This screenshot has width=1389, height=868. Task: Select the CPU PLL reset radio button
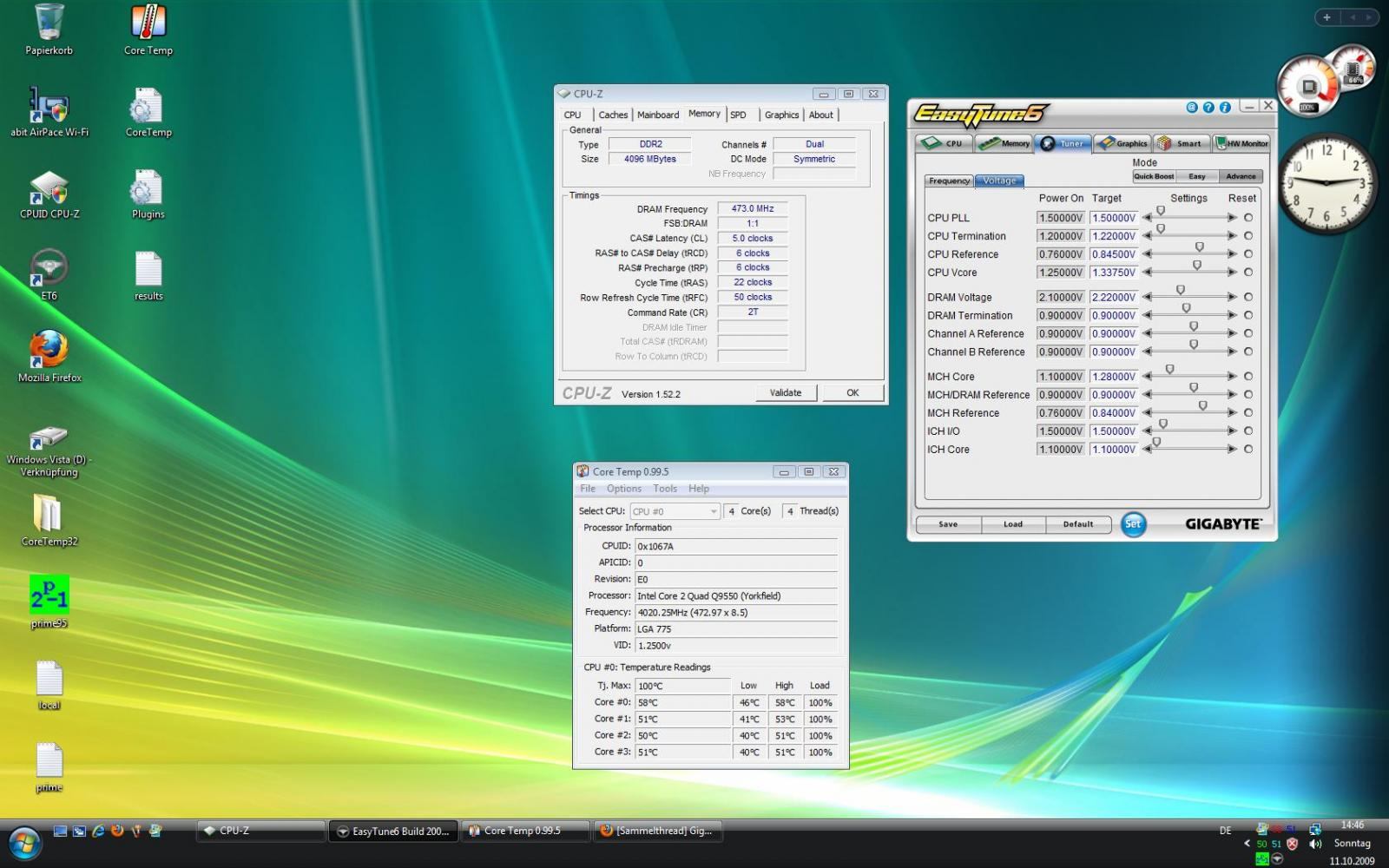(1248, 218)
